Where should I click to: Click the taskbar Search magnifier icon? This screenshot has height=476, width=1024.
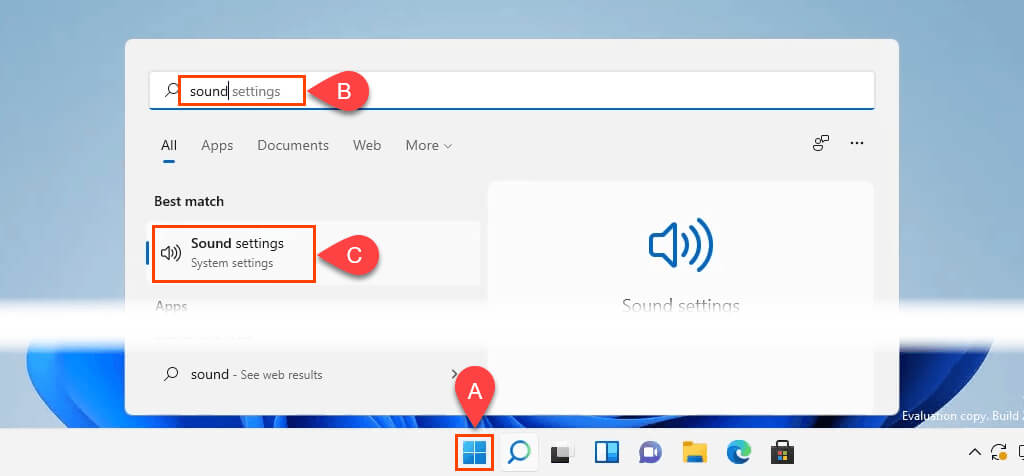[519, 452]
